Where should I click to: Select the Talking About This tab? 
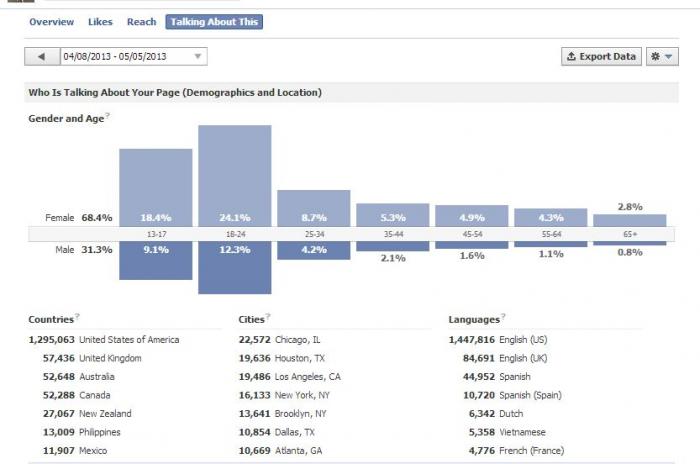[214, 22]
